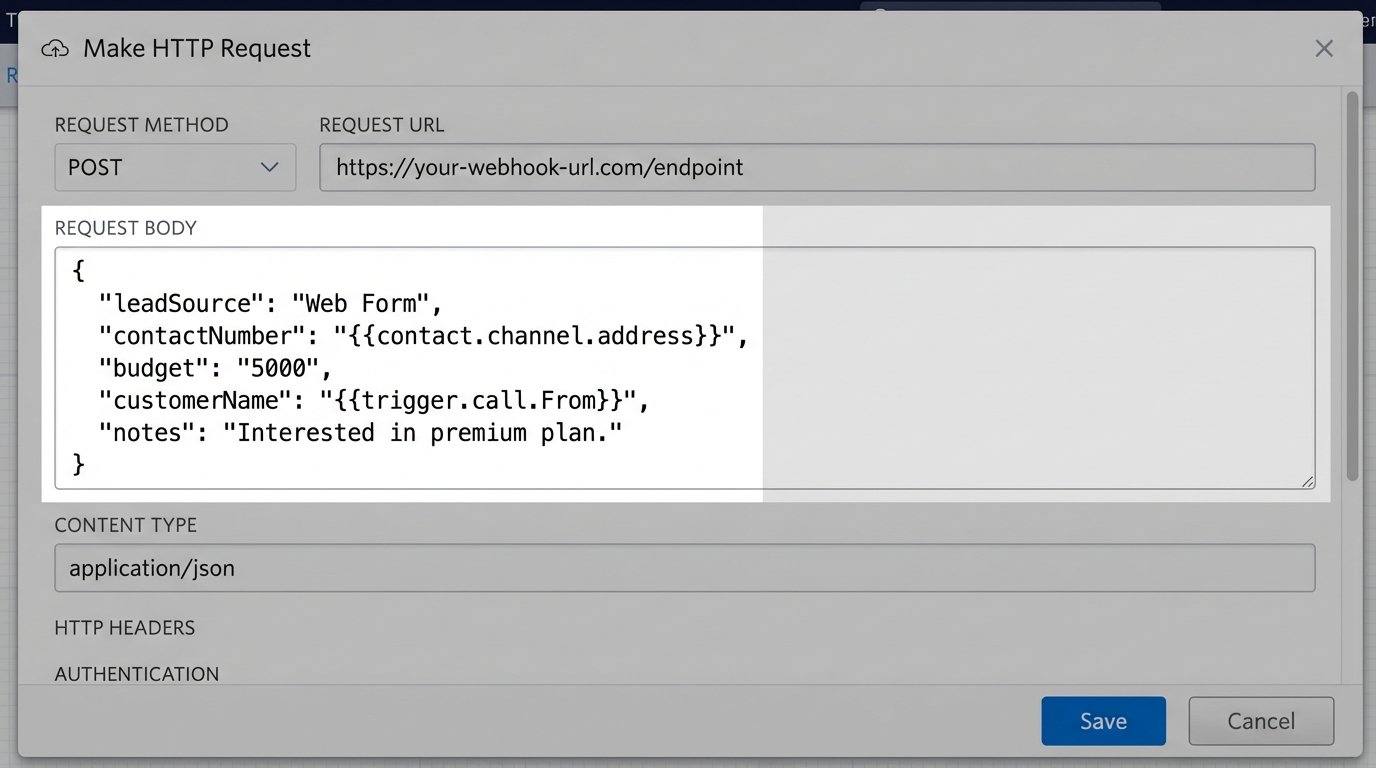Screen dimensions: 1376x768
Task: Click the chevron arrow beside POST
Action: point(269,167)
